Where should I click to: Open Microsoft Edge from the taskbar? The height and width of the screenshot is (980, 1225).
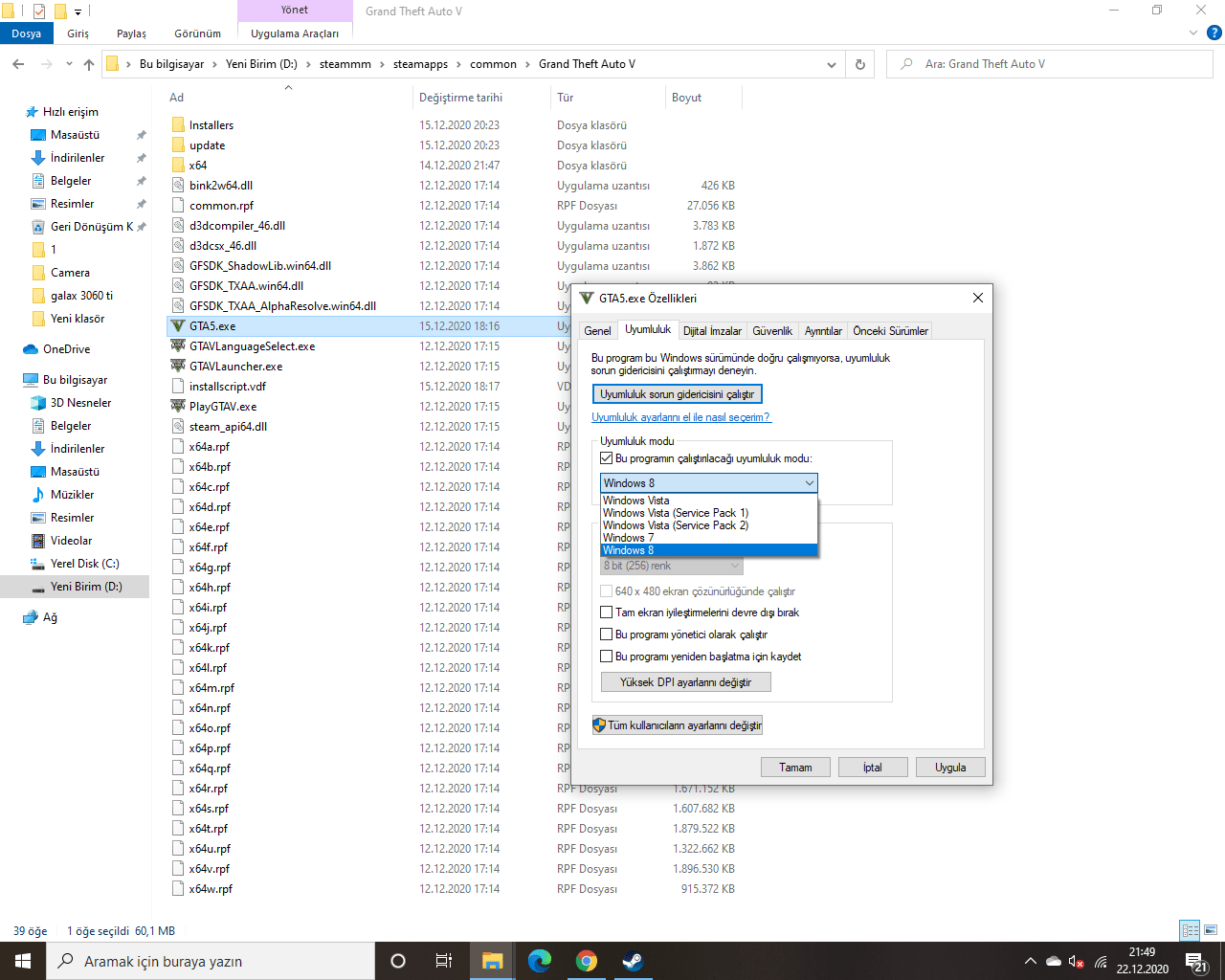tap(540, 961)
